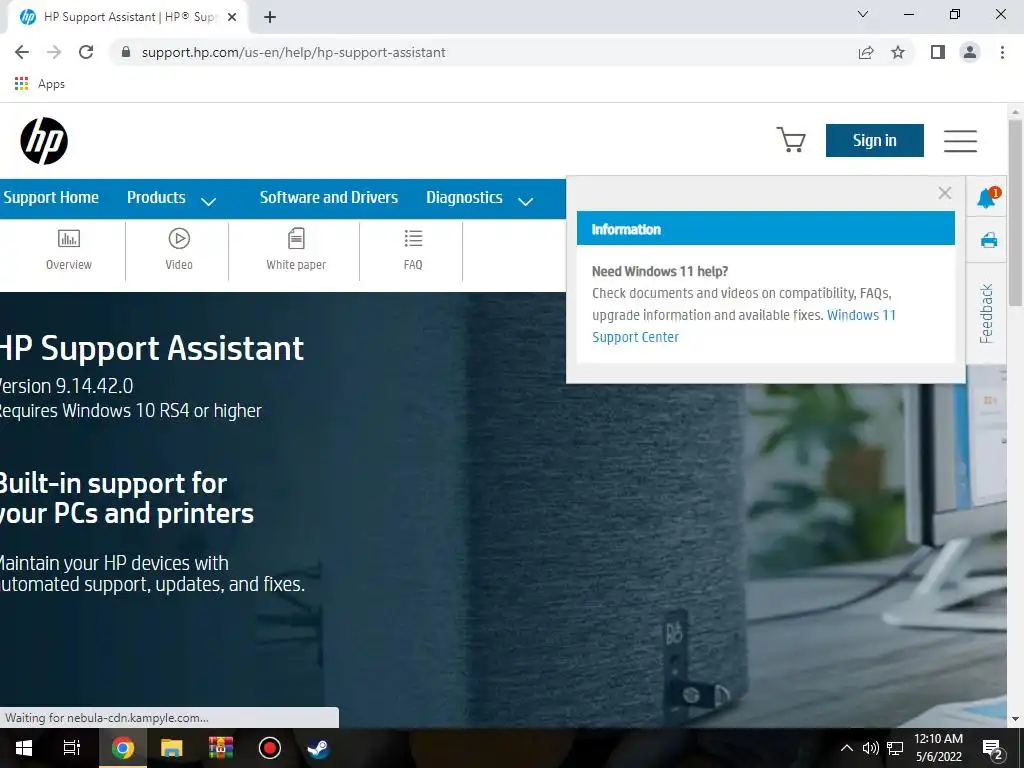Open Task View on taskbar
This screenshot has width=1024, height=768.
point(71,748)
